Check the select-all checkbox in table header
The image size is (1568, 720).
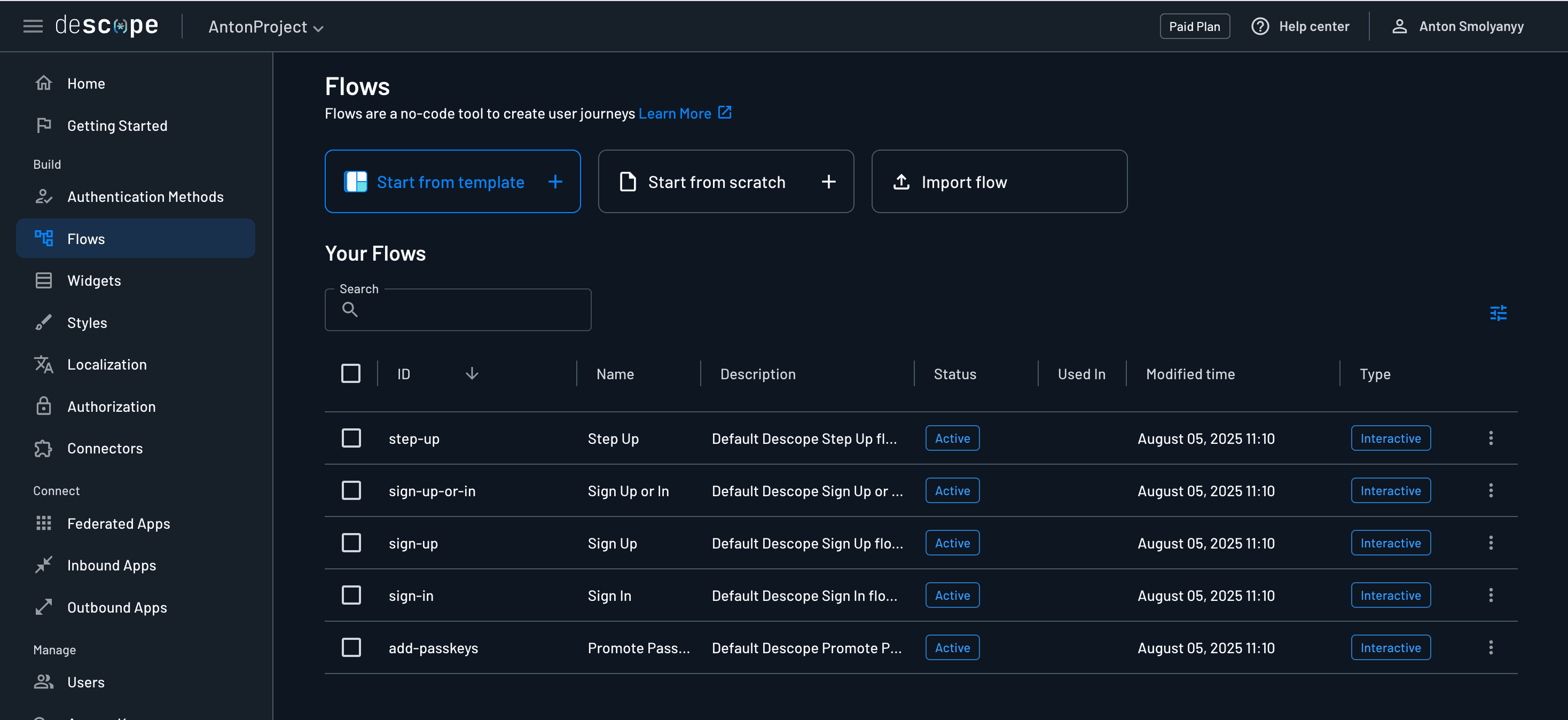pos(351,373)
